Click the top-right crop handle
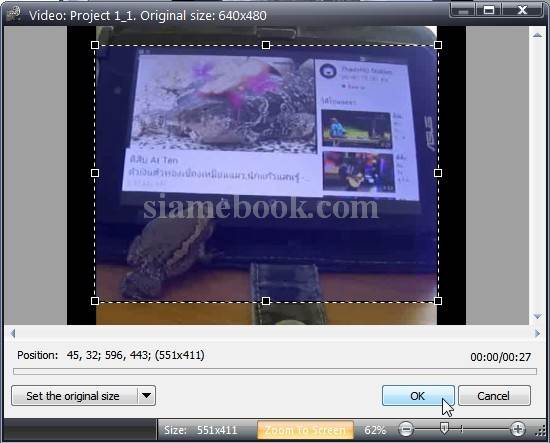The image size is (550, 443). [x=438, y=45]
